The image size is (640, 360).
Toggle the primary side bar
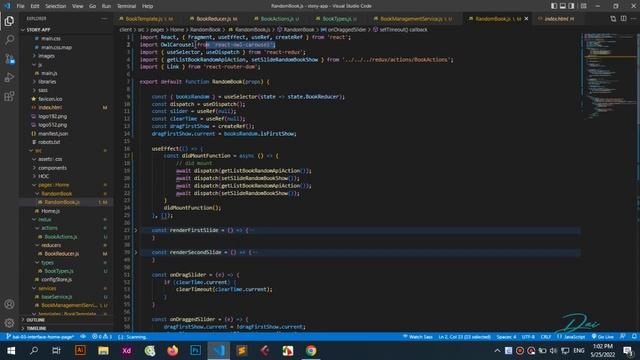coord(554,6)
